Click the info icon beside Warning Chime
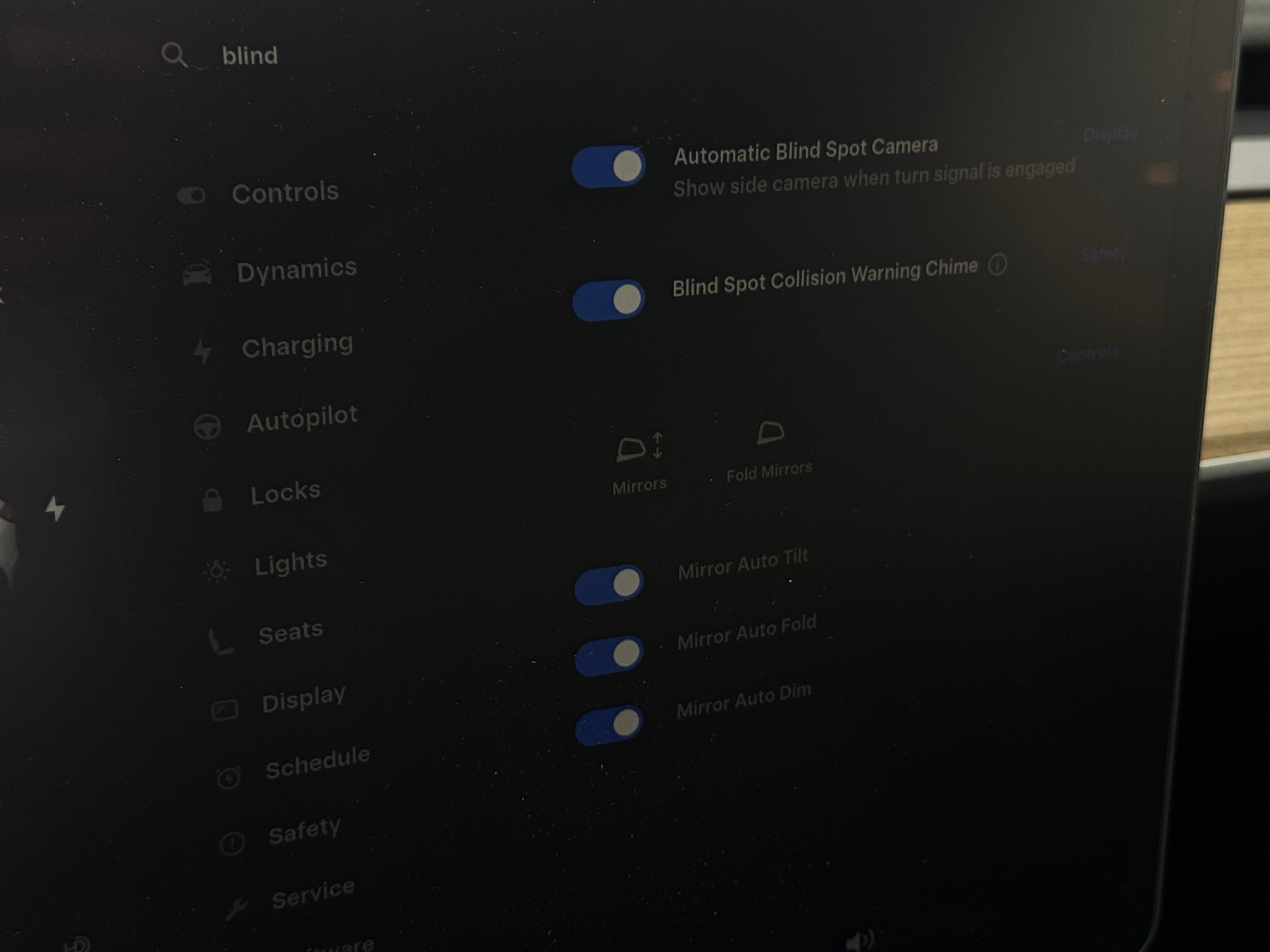 pos(997,265)
